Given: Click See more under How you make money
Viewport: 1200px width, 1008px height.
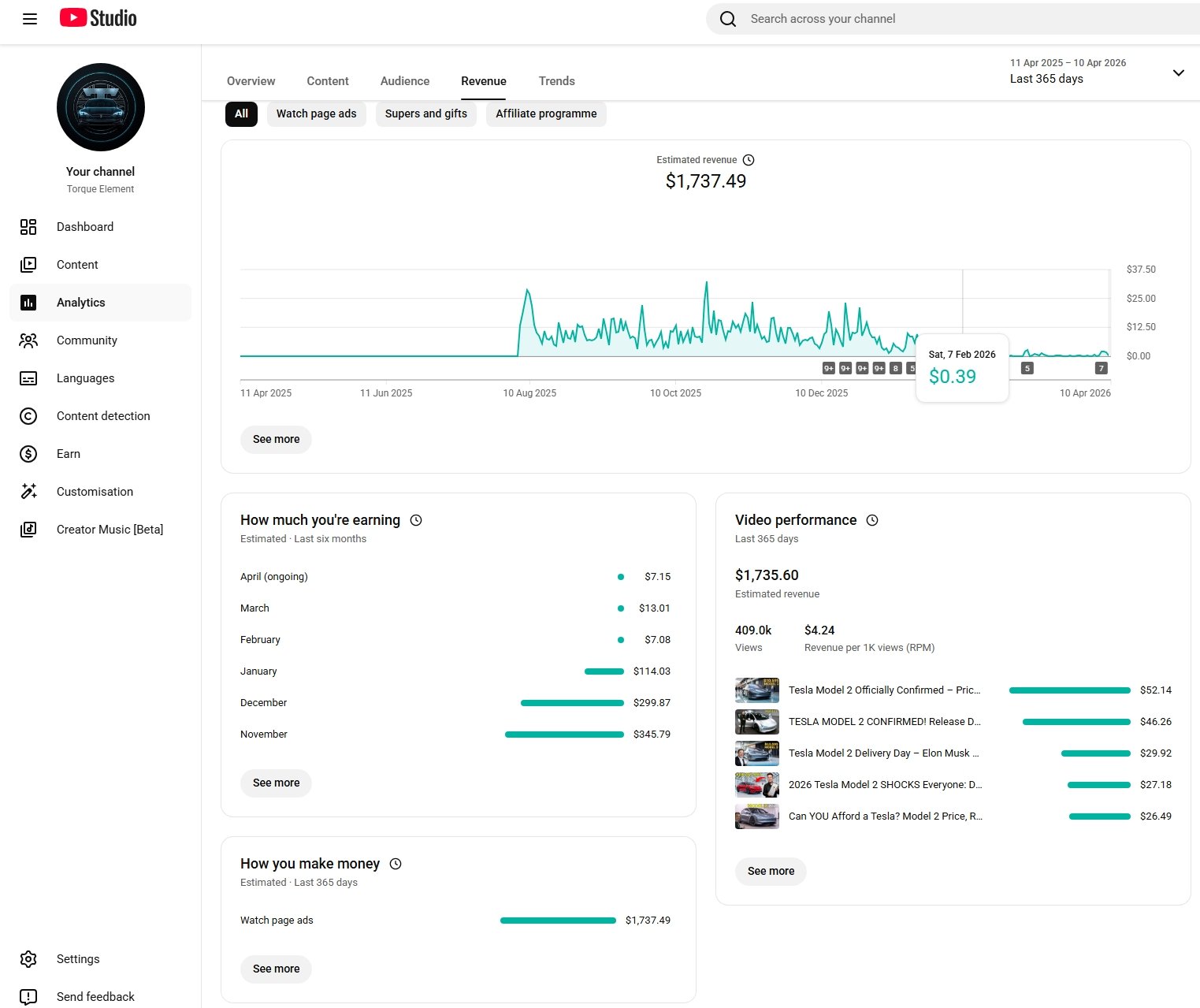Looking at the screenshot, I should [x=276, y=969].
